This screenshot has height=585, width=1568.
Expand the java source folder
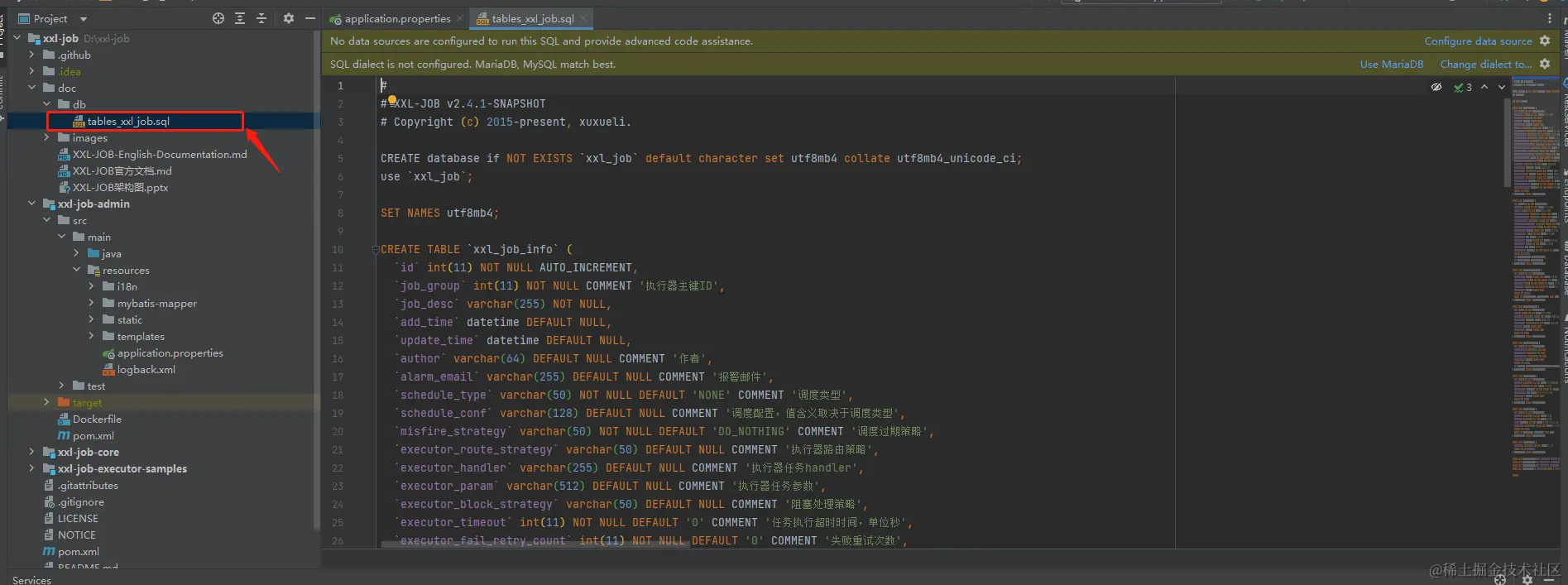tap(77, 253)
